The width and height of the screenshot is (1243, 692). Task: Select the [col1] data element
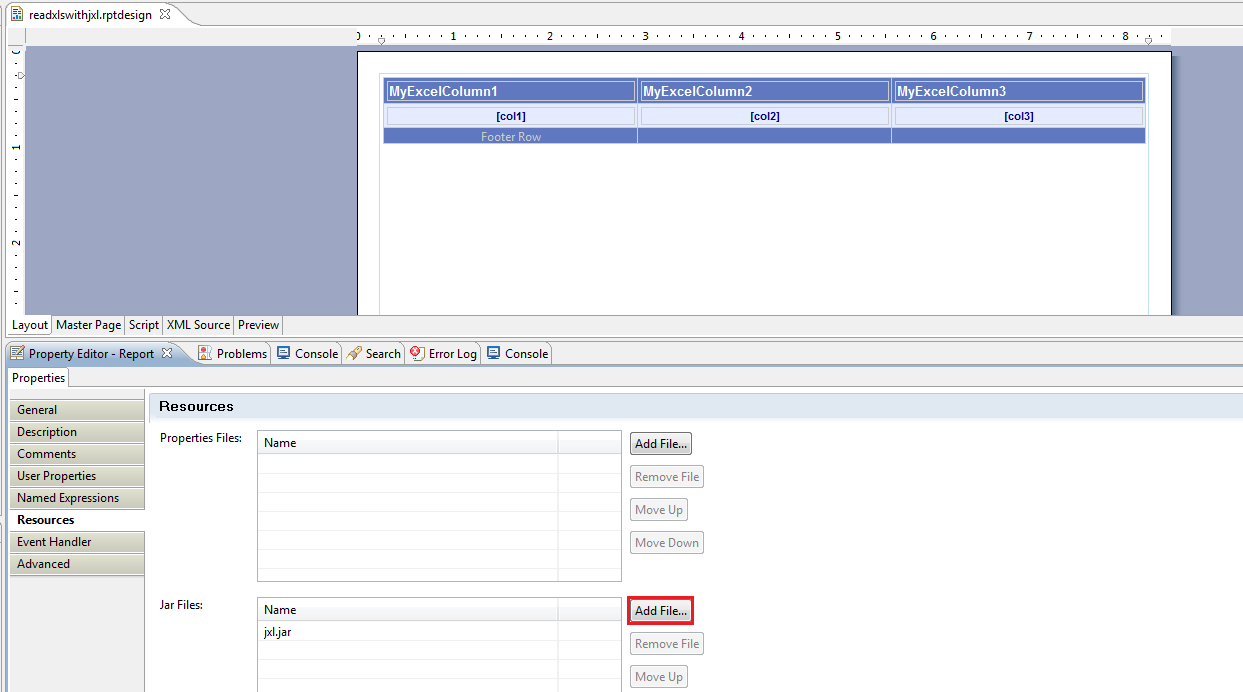(x=510, y=116)
